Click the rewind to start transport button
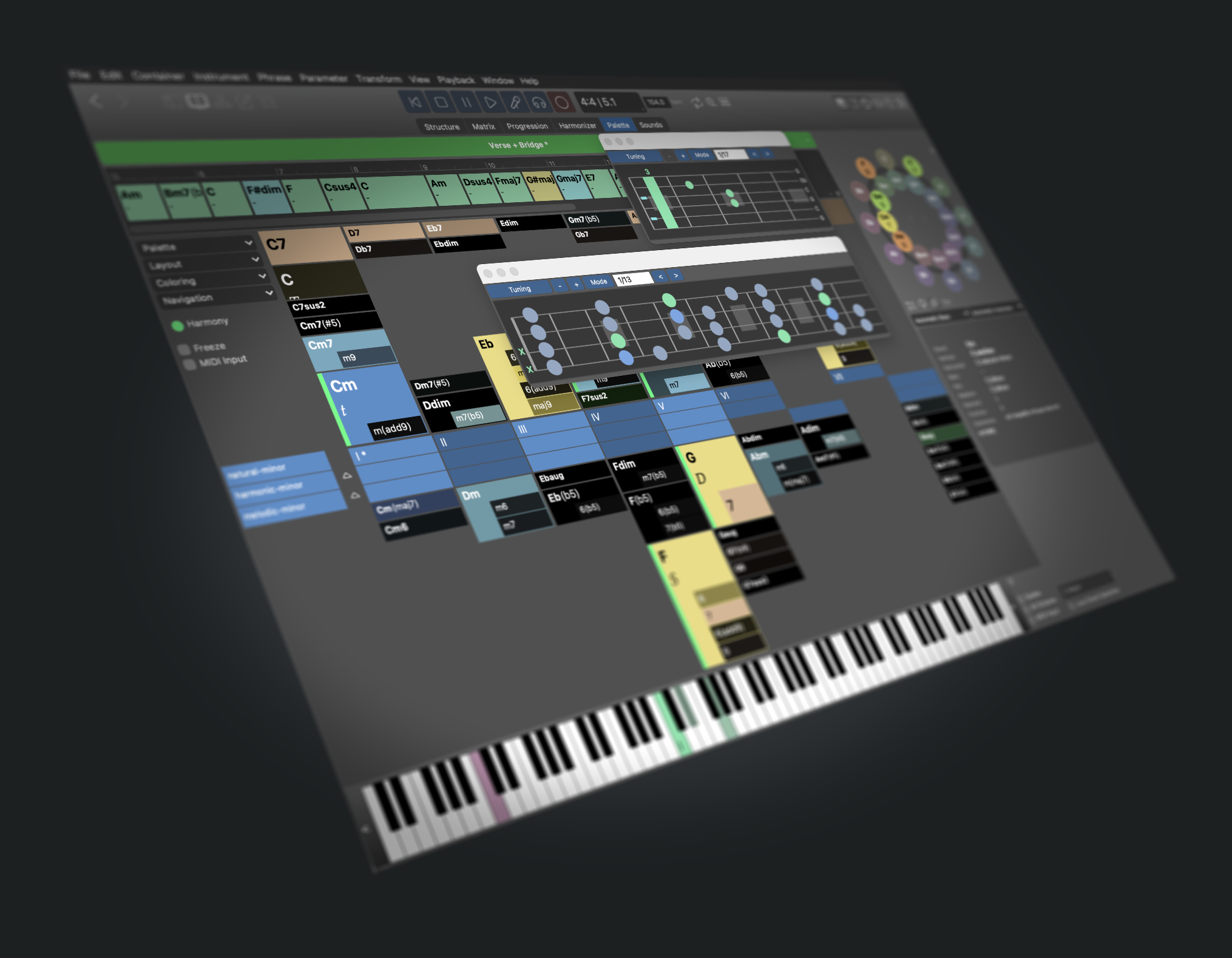Screen dimensions: 1232x958 tap(415, 102)
